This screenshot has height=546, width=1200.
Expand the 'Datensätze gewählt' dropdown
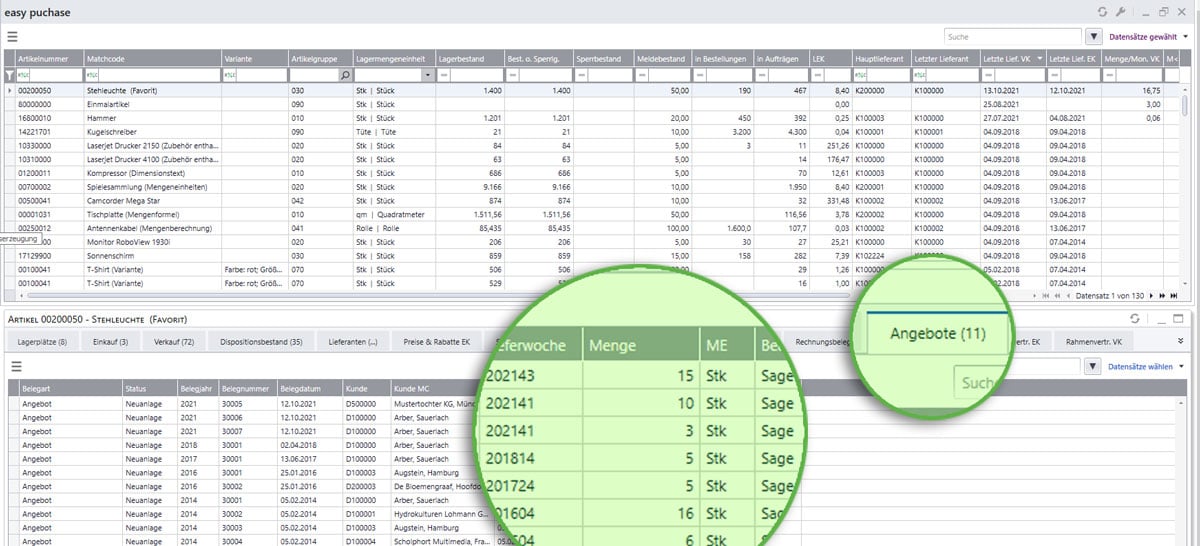1150,36
